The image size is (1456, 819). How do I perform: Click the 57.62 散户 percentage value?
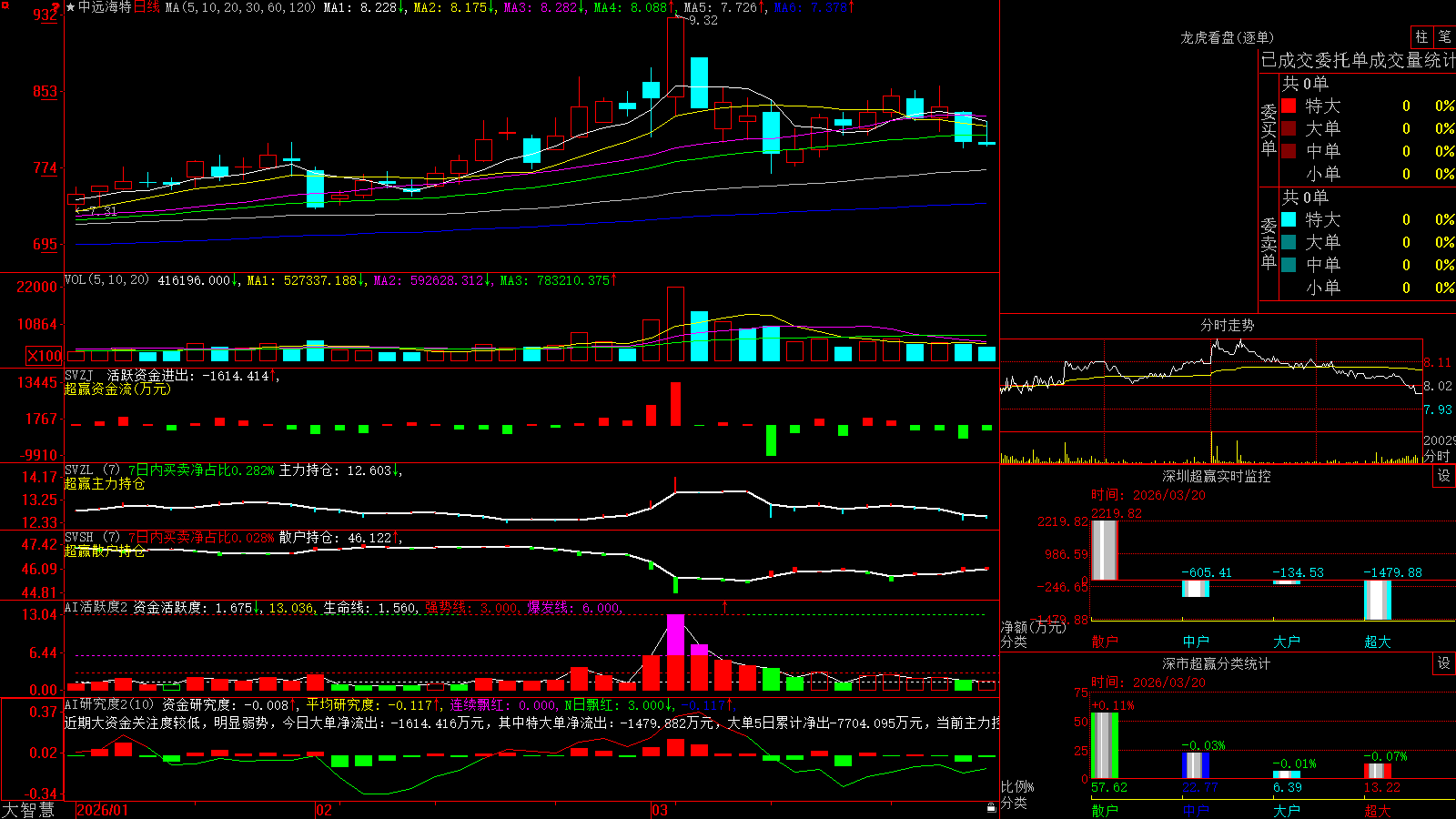tap(1109, 787)
